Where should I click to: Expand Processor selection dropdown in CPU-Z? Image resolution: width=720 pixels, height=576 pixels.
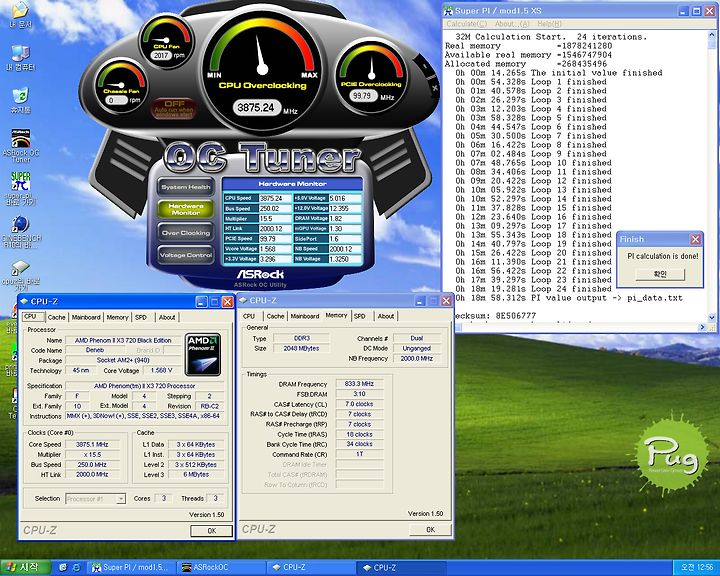click(x=121, y=498)
